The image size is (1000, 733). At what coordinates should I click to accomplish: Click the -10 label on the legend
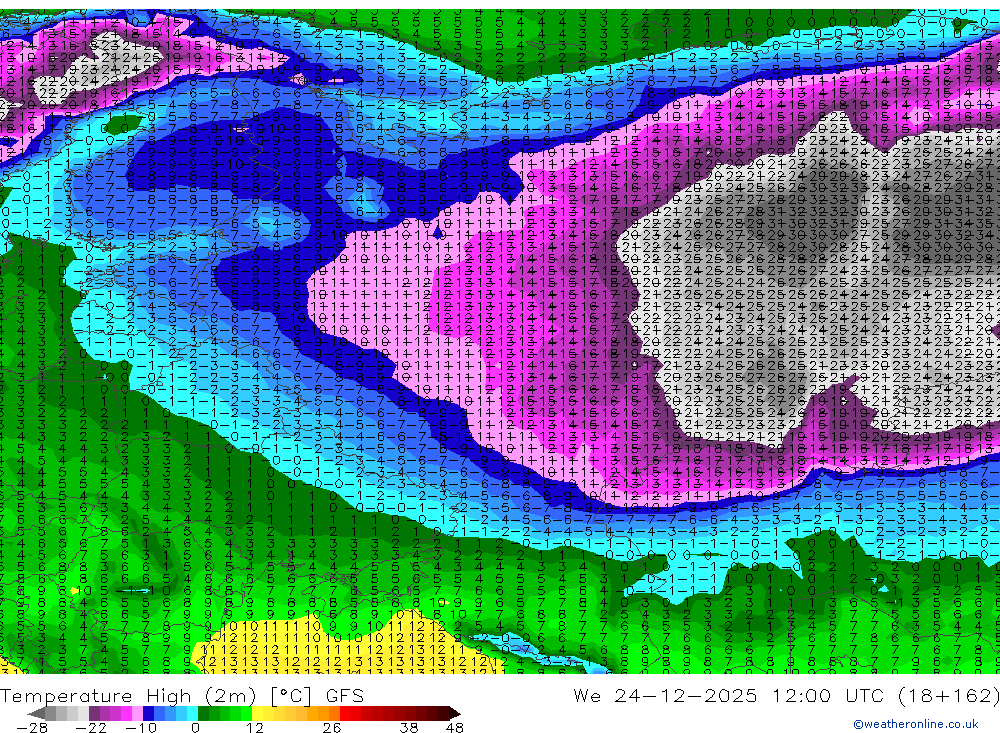tap(140, 728)
